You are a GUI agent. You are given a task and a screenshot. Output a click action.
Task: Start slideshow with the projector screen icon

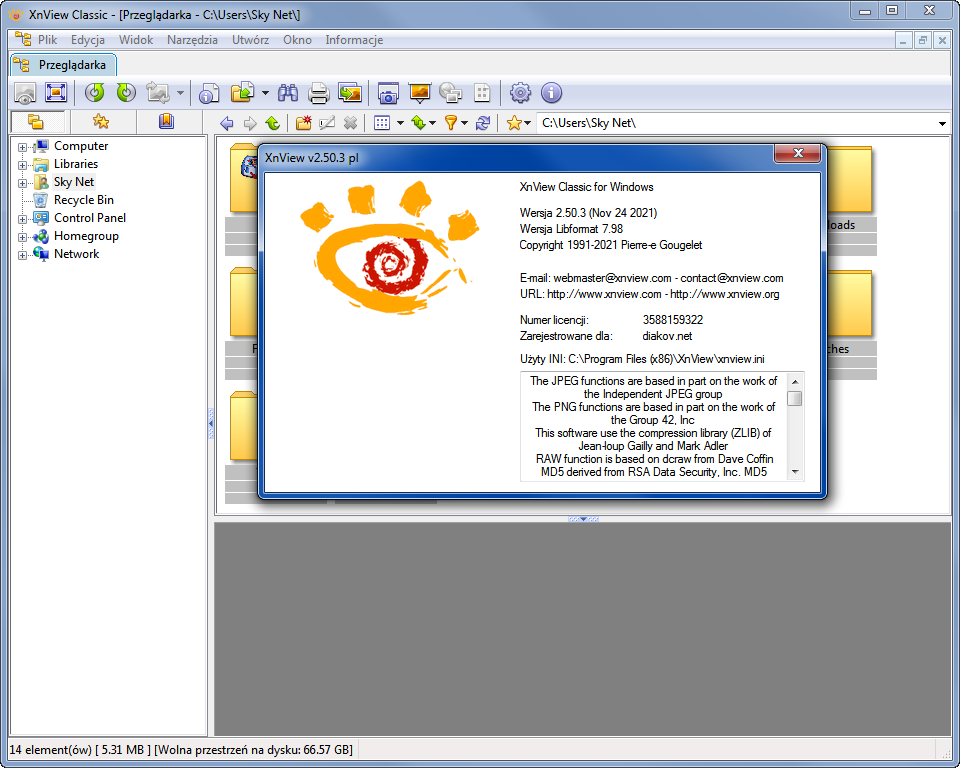coord(420,93)
